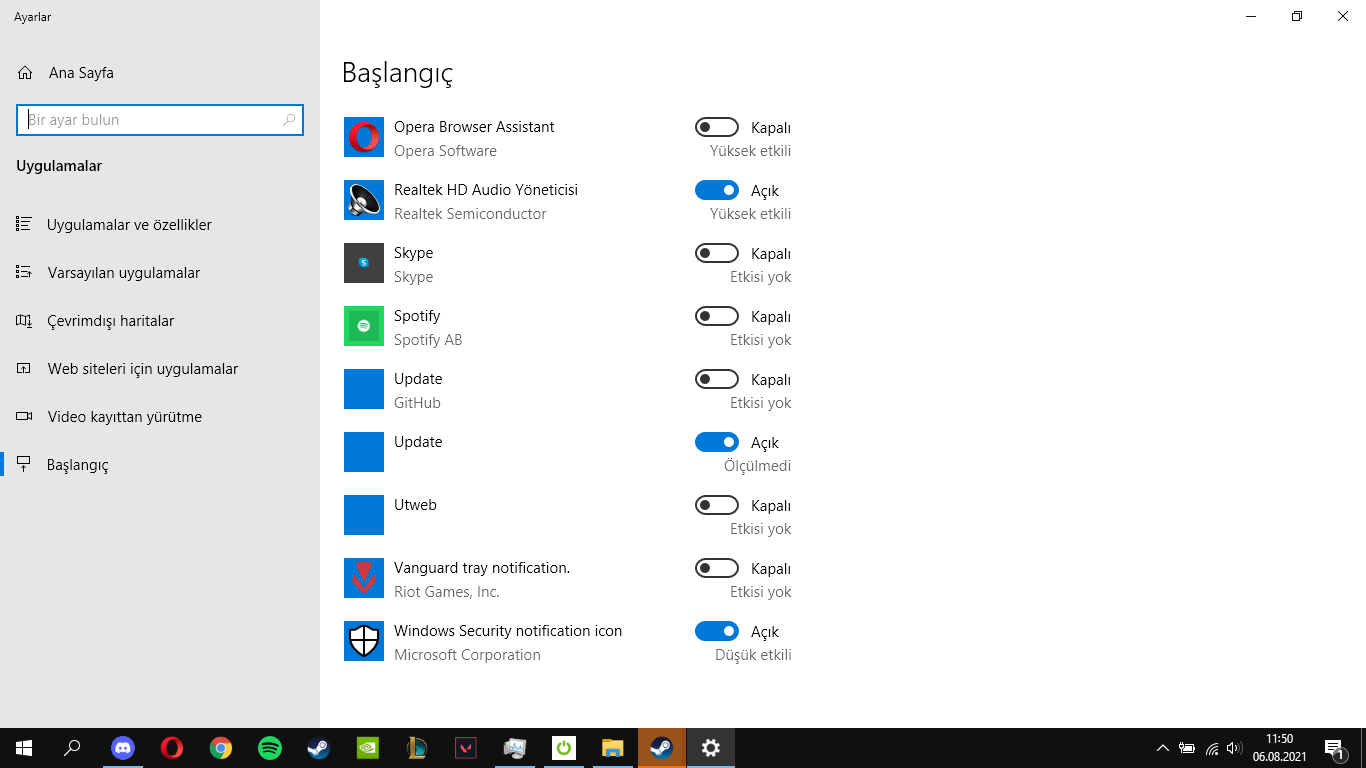Click the Realtek HD Audio speaker icon
The image size is (1366, 768).
(x=364, y=200)
